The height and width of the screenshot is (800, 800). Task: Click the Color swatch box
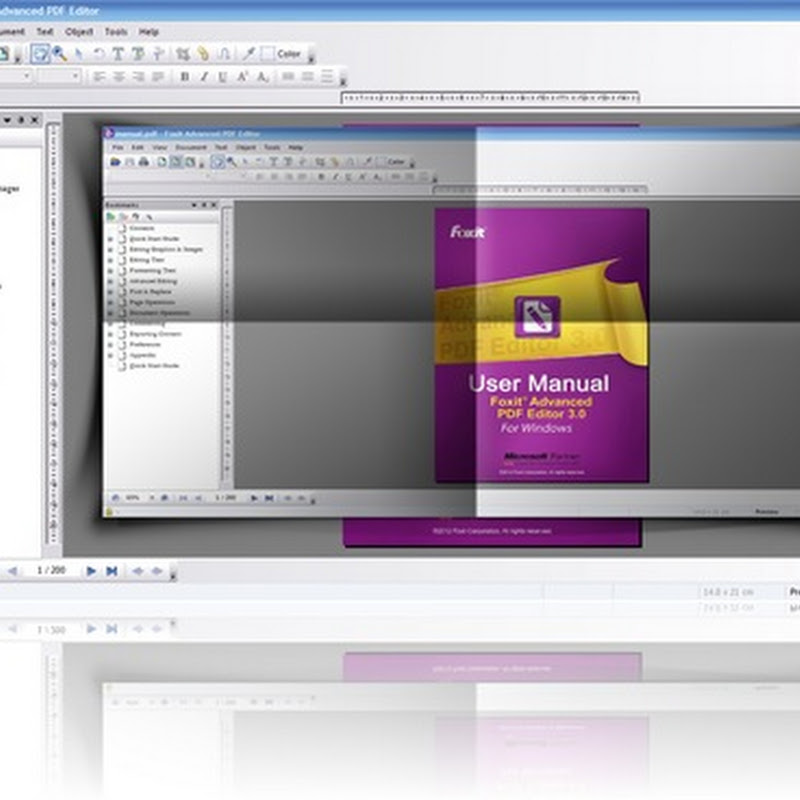click(x=267, y=54)
